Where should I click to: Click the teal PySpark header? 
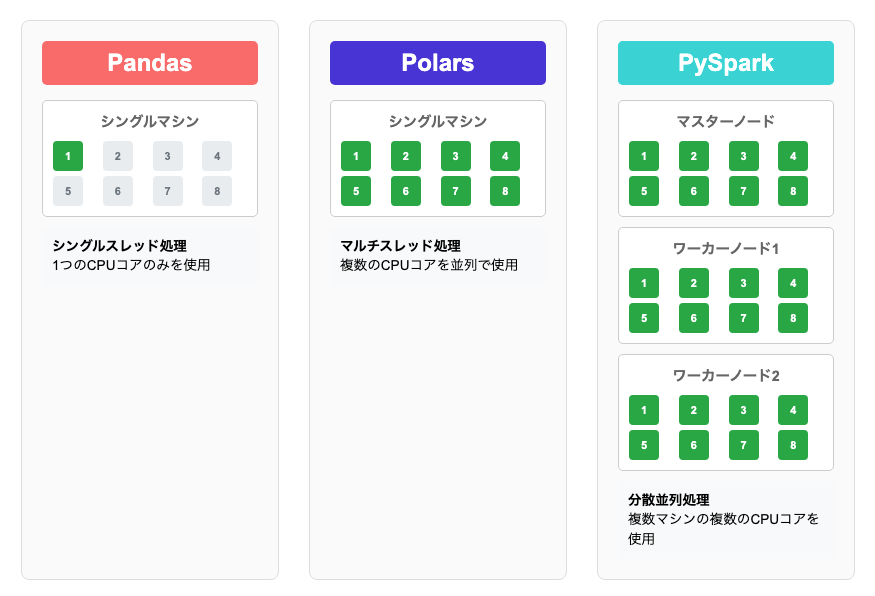726,63
